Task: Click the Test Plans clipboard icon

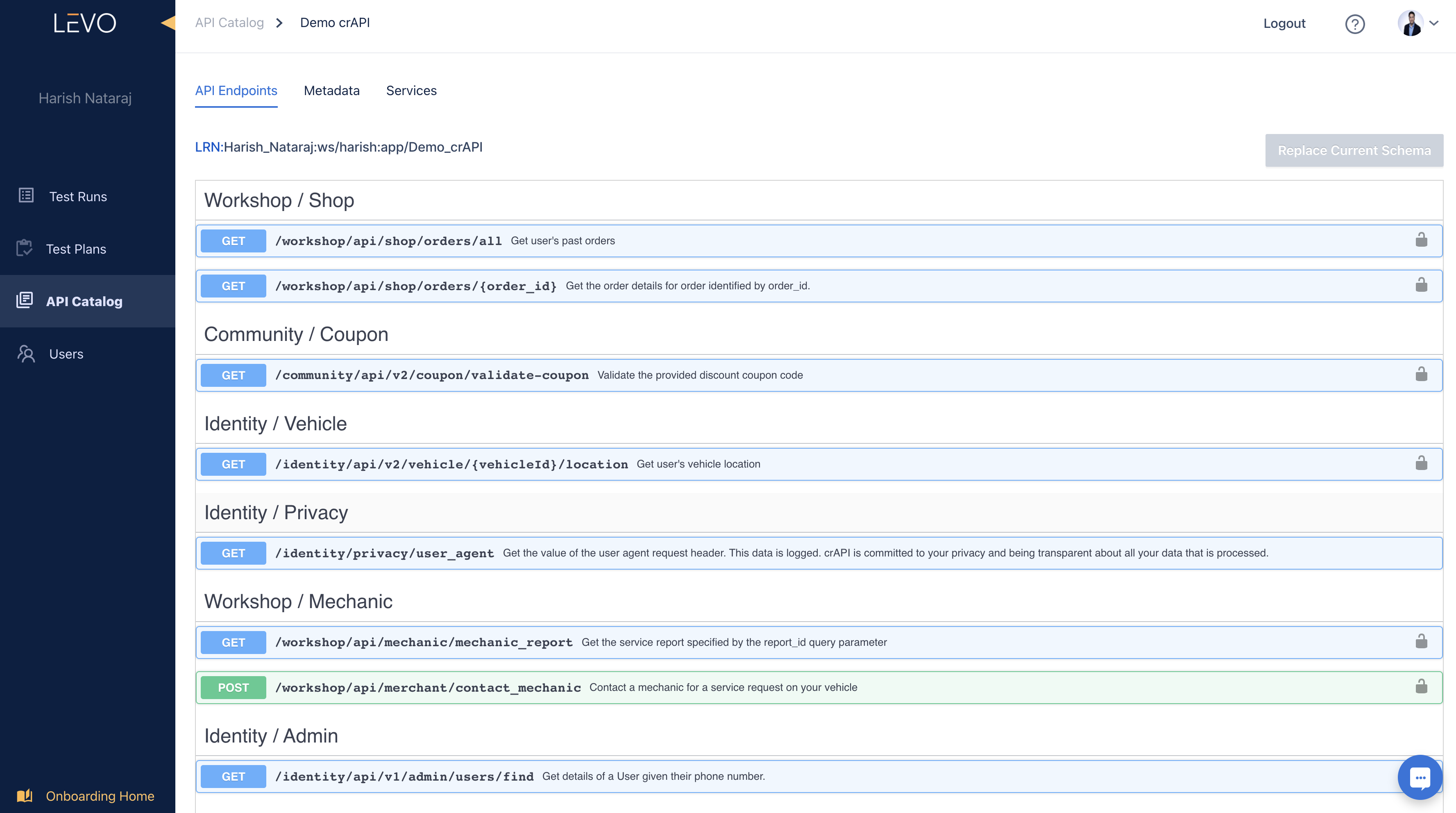Action: [24, 248]
